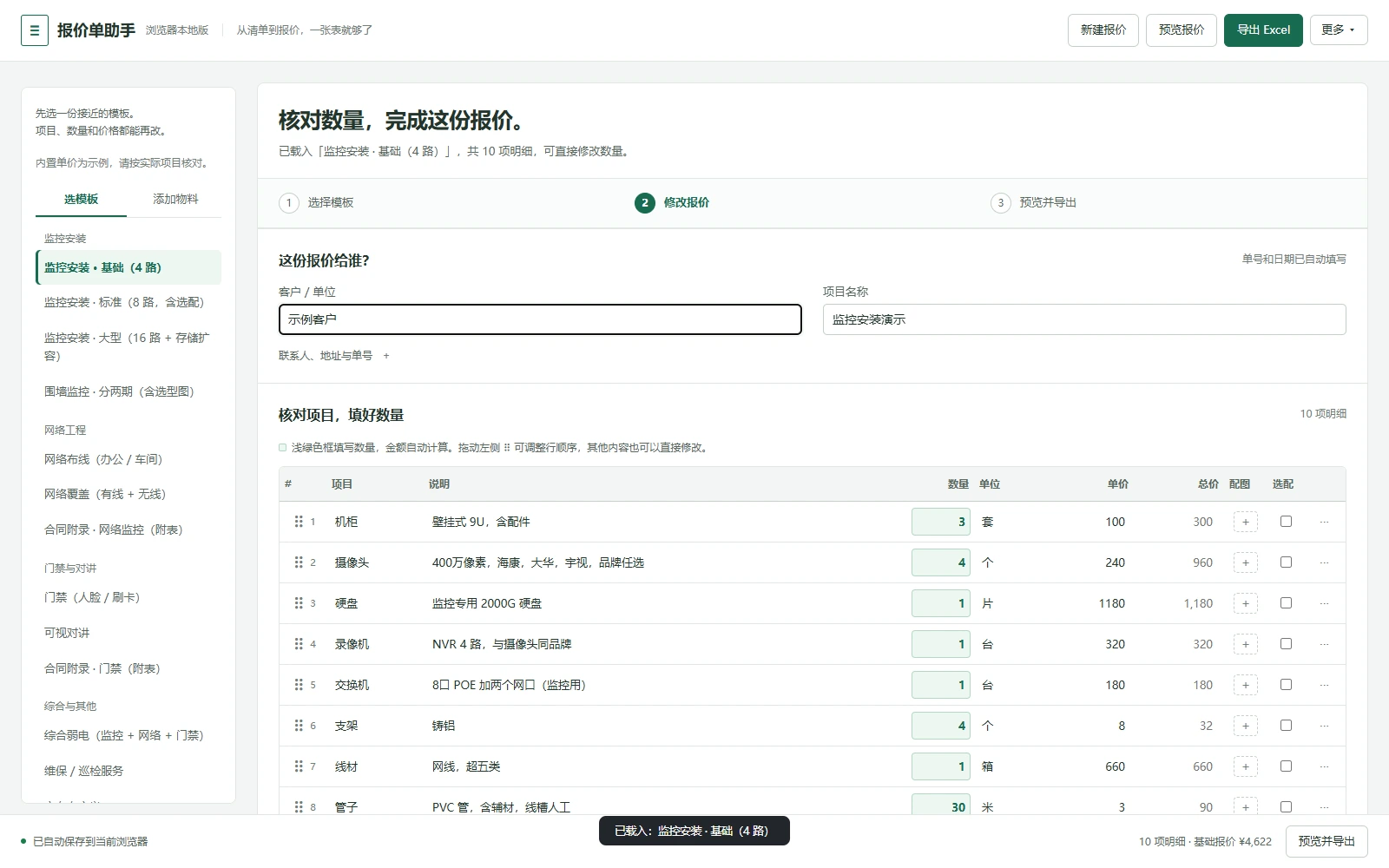Click the 客户 / 单位 input field
1389x868 pixels.
click(540, 319)
